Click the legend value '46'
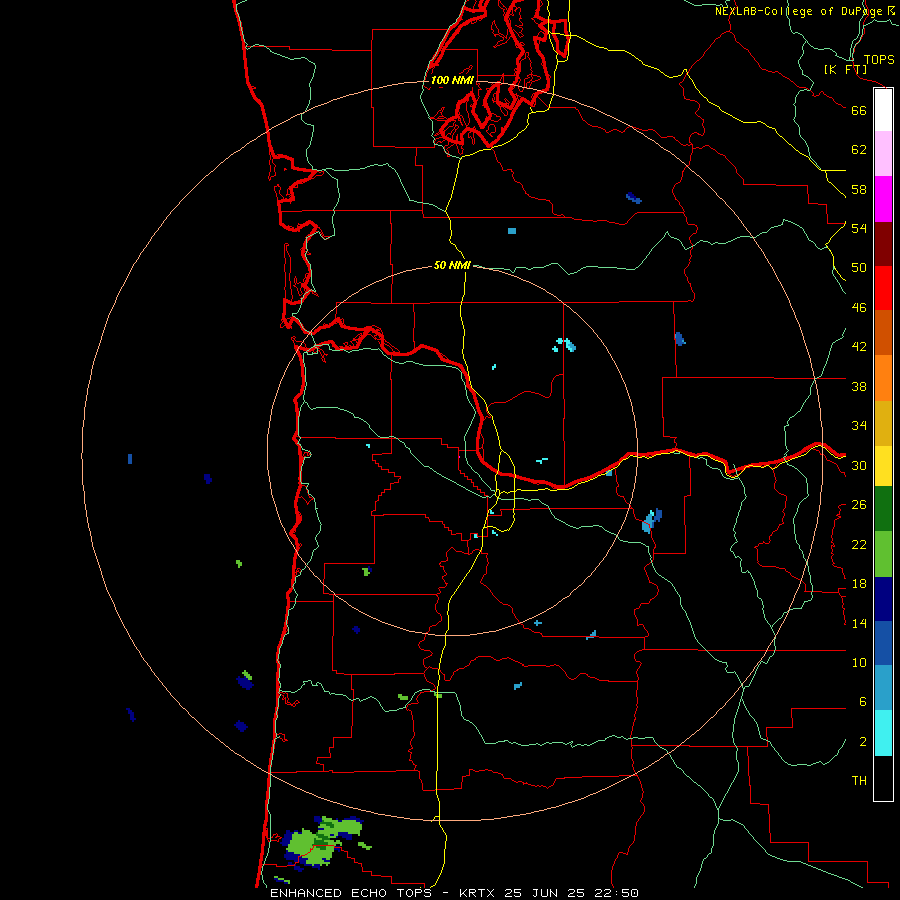Screen dimensions: 900x900 [859, 308]
